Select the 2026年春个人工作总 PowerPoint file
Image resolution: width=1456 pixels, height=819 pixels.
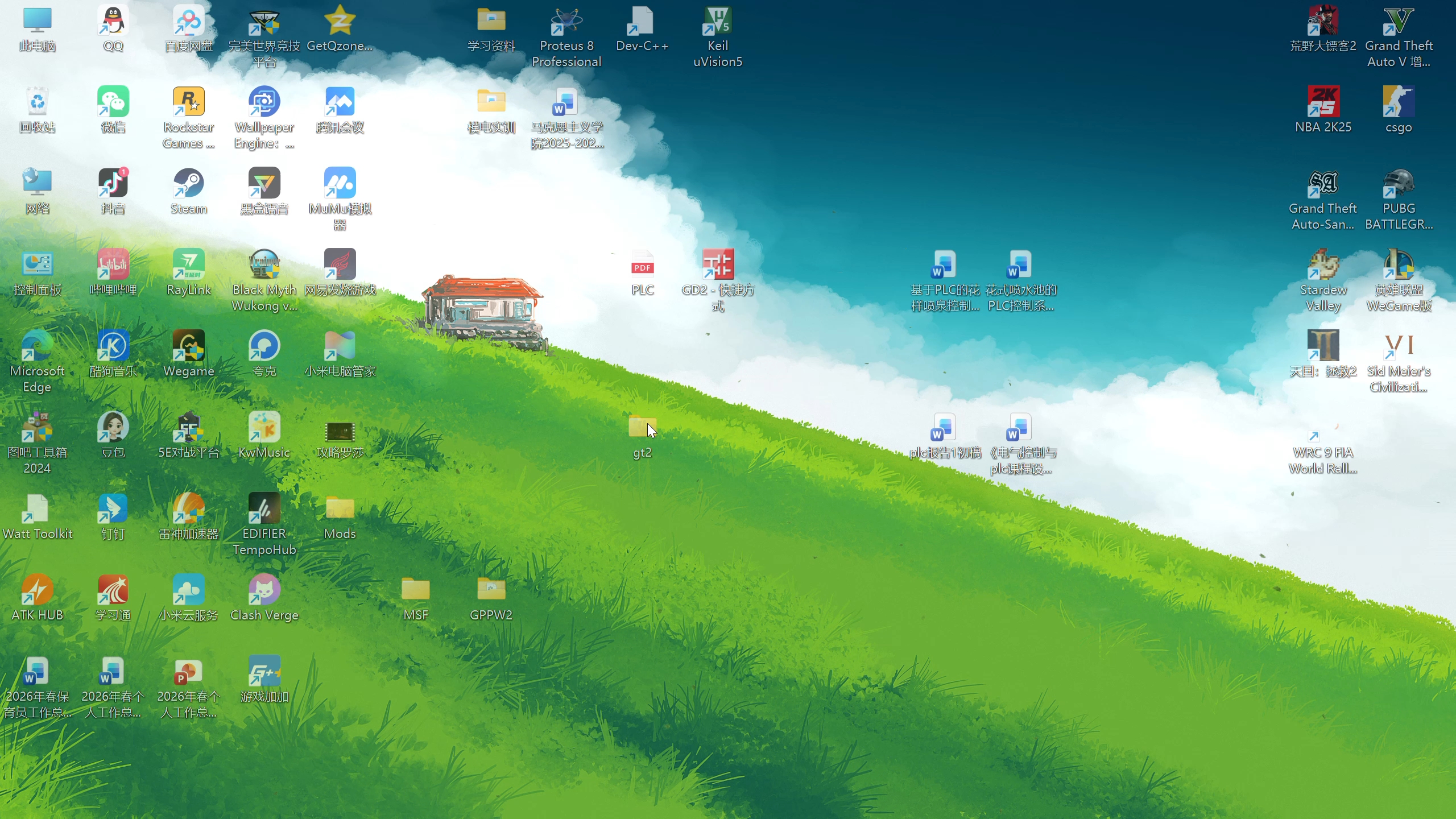[x=189, y=672]
